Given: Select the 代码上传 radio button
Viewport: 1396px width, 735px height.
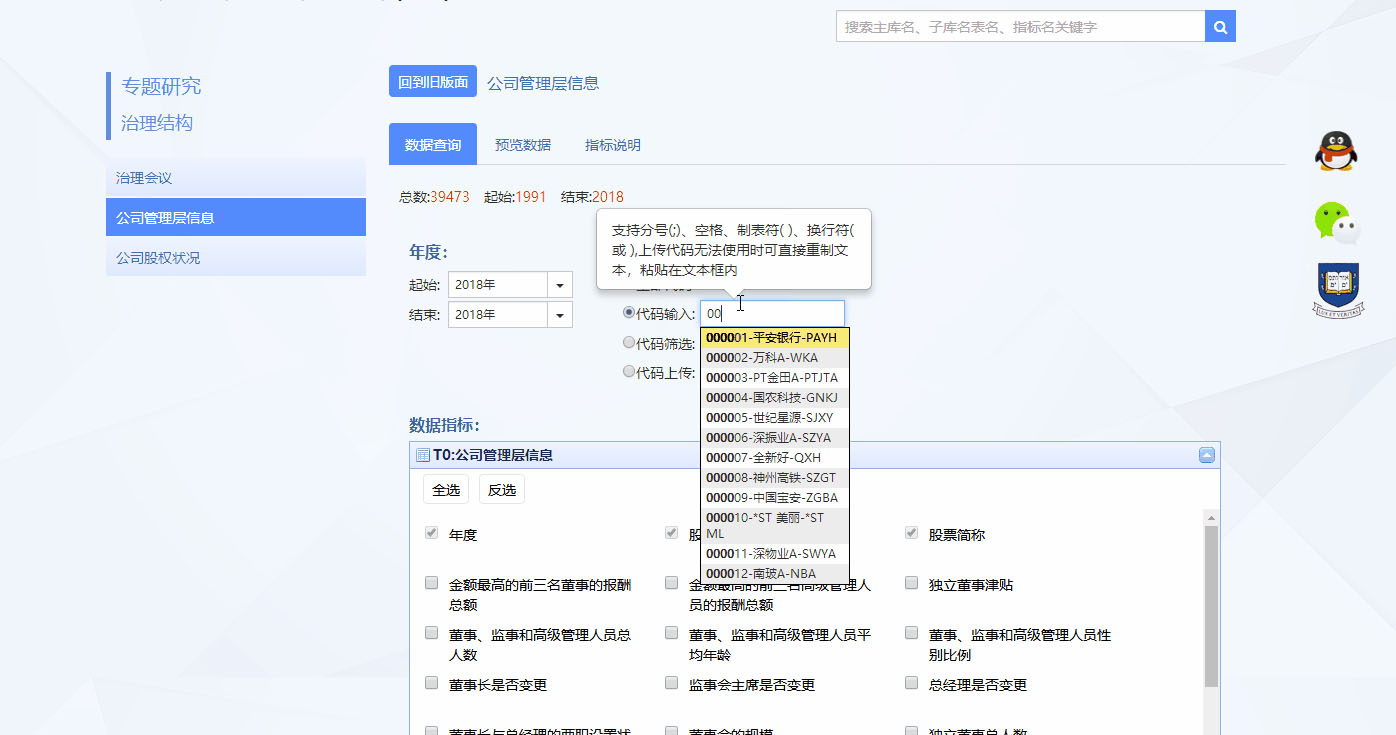Looking at the screenshot, I should coord(629,371).
